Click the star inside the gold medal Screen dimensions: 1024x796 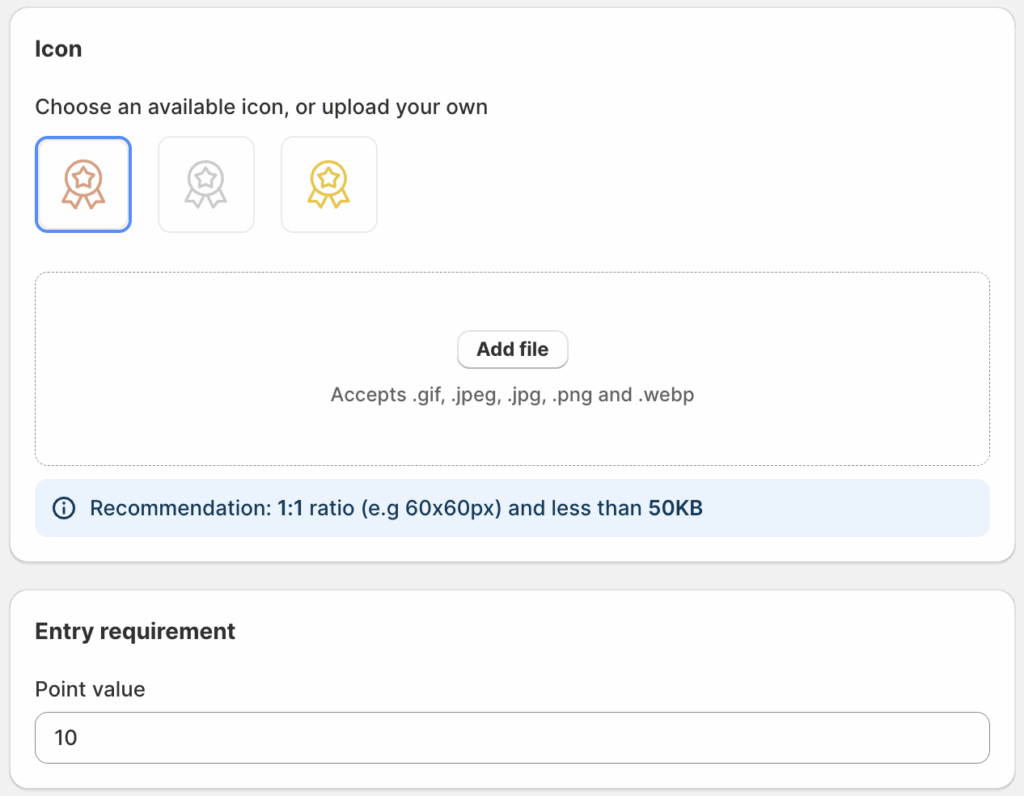click(x=329, y=178)
